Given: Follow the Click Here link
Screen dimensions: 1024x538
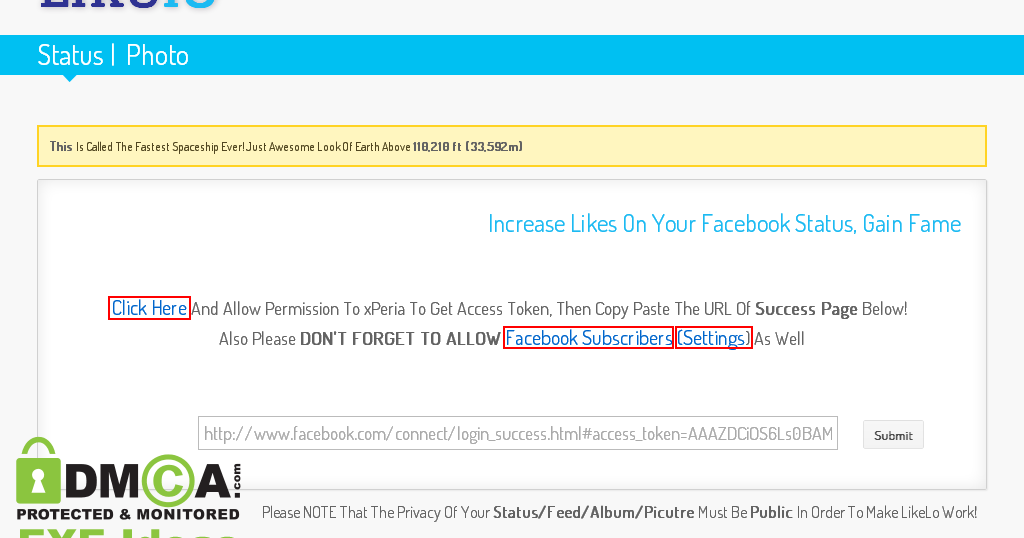Looking at the screenshot, I should click(149, 308).
